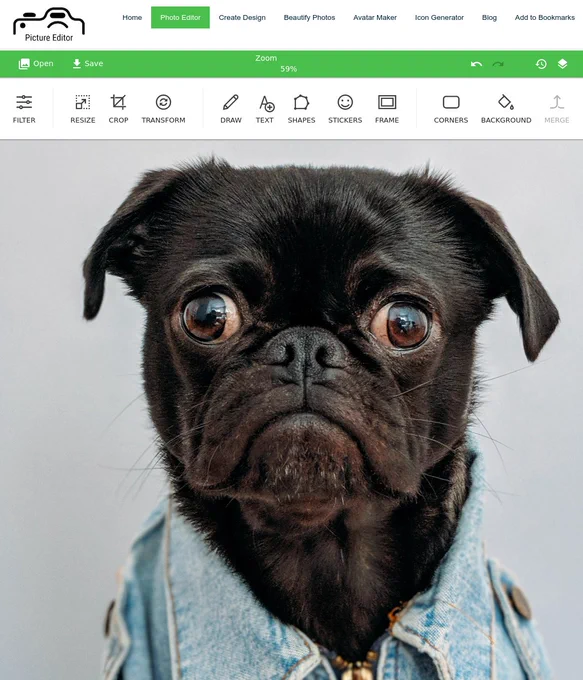The width and height of the screenshot is (583, 680).
Task: Visit the Blog link
Action: point(489,17)
